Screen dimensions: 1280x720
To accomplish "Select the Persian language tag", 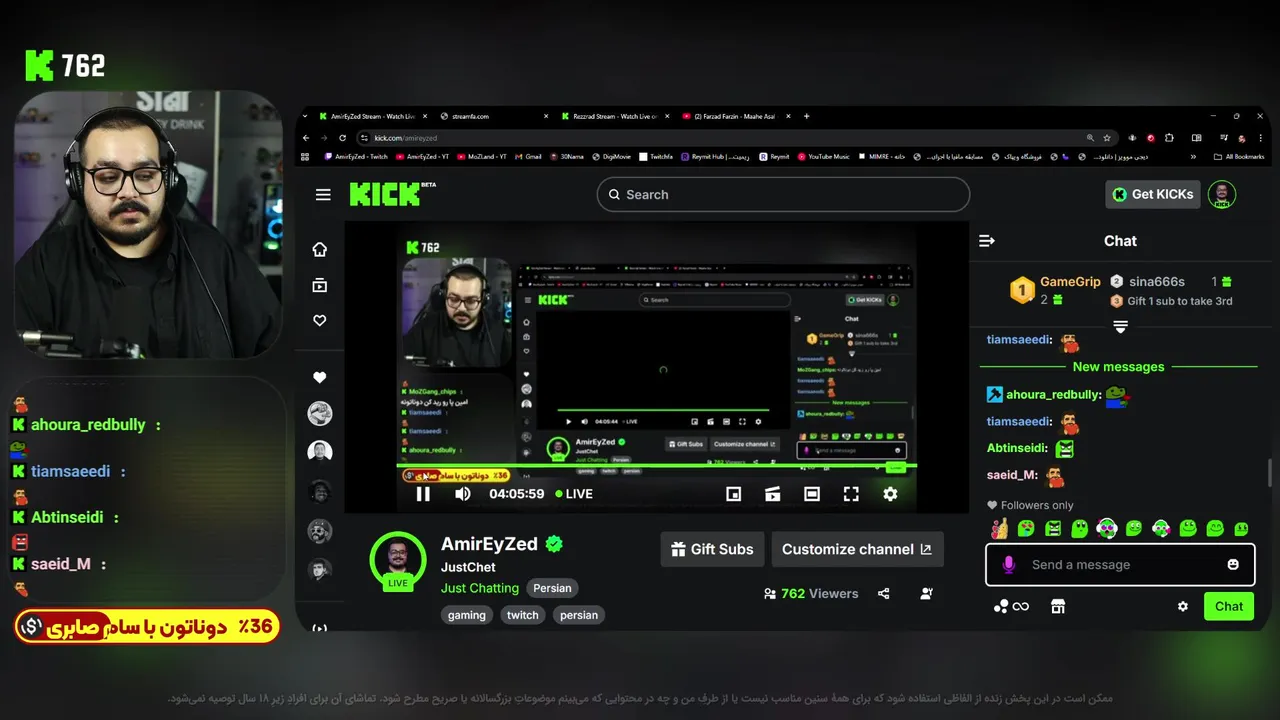I will pos(552,588).
